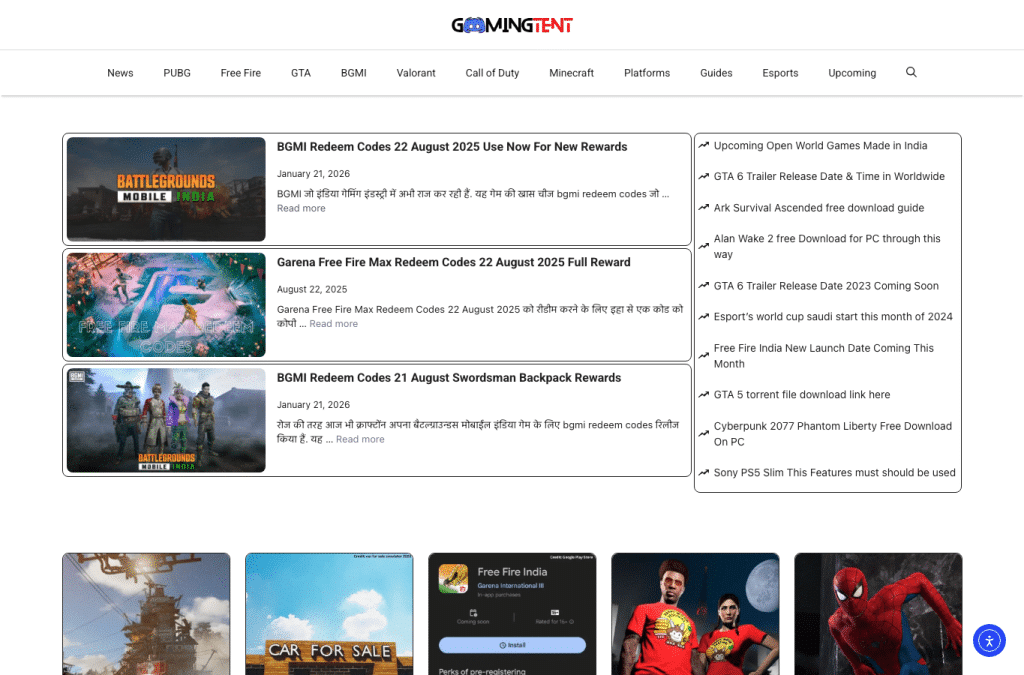Open the Free Fire India Play Store card
The height and width of the screenshot is (675, 1024).
512,614
